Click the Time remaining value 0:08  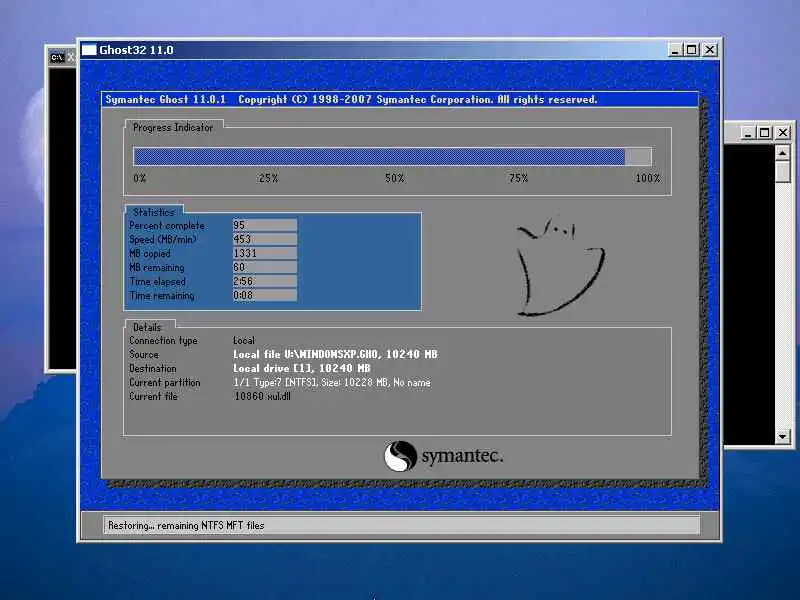(265, 295)
